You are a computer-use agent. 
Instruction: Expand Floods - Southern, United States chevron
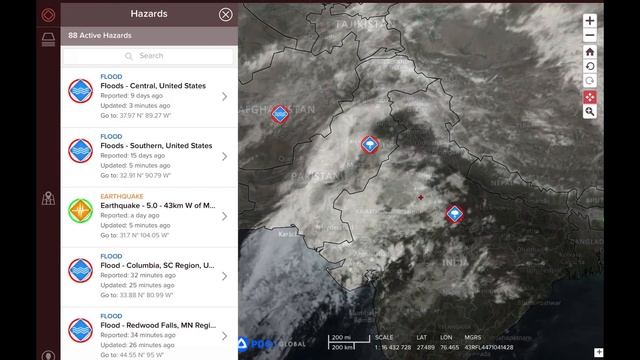click(x=224, y=156)
